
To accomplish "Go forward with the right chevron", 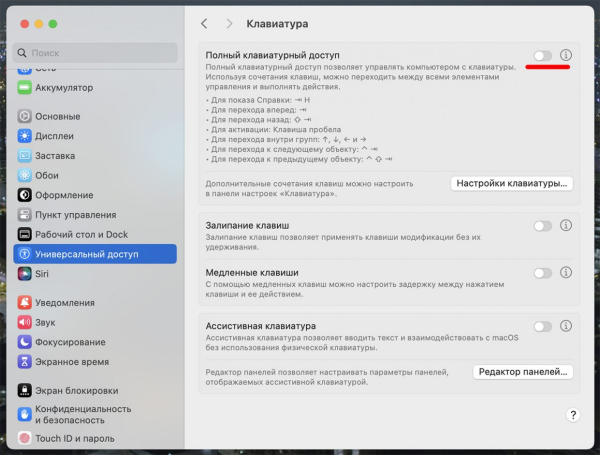I will click(x=229, y=24).
